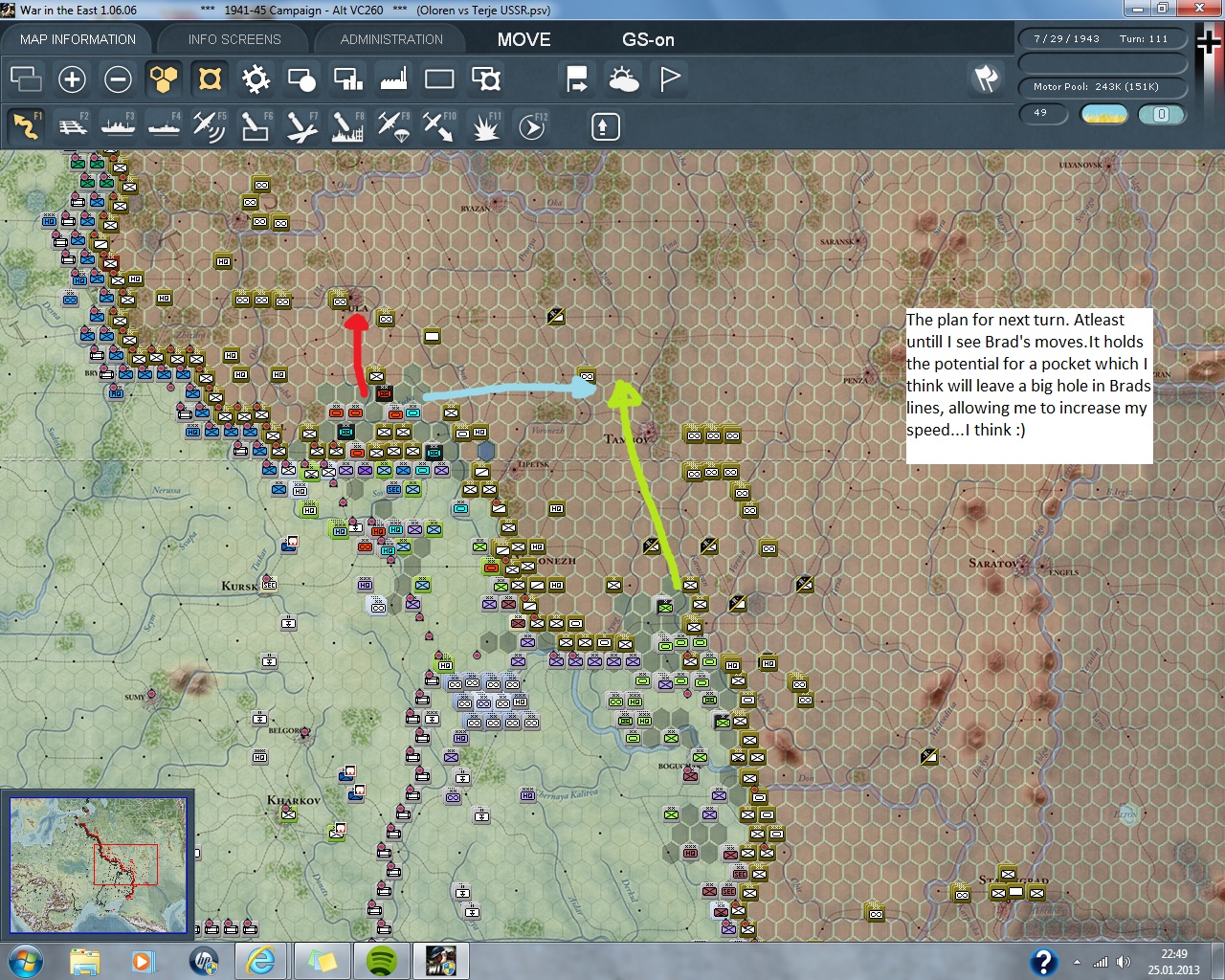The image size is (1225, 980).
Task: Click the GS-on ground support toggle
Action: (648, 39)
